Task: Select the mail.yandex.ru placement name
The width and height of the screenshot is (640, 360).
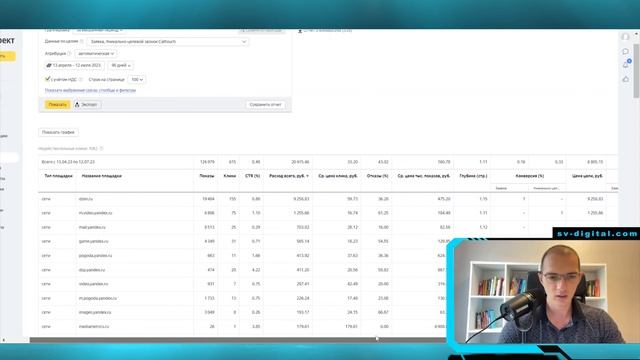Action: (x=92, y=227)
